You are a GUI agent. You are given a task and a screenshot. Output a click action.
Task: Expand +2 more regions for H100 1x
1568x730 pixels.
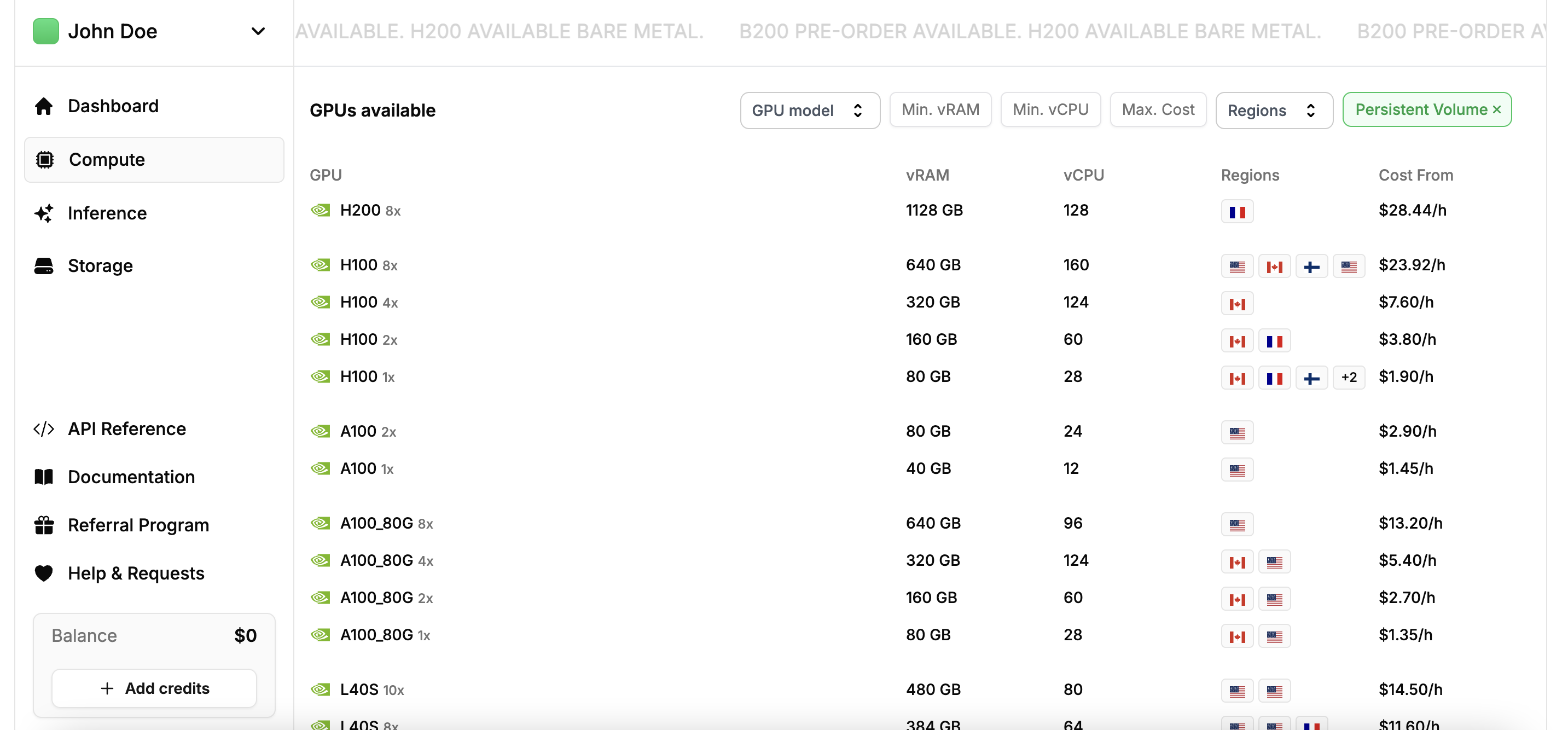click(x=1349, y=377)
